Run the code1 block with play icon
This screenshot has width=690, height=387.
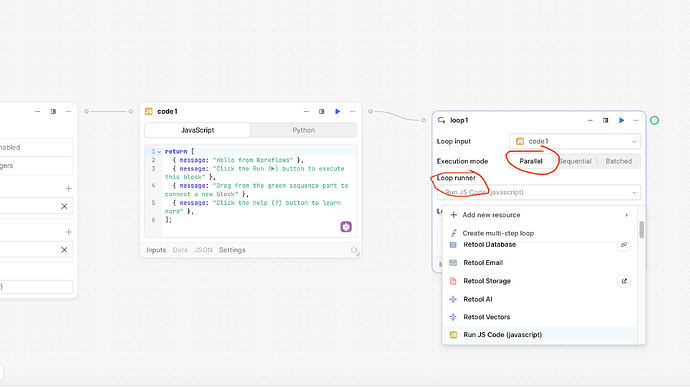(338, 111)
